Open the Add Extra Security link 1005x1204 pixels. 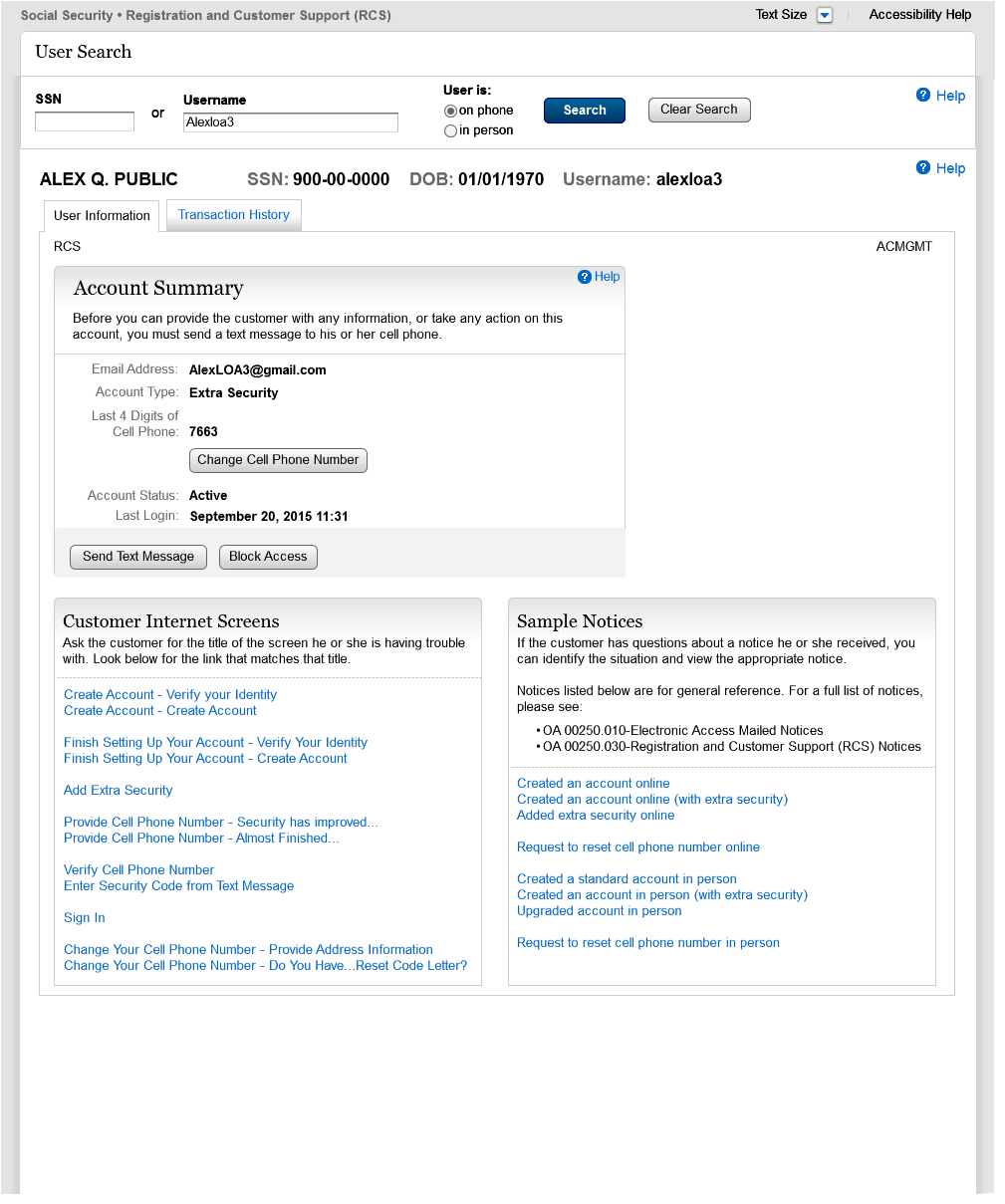pos(119,791)
